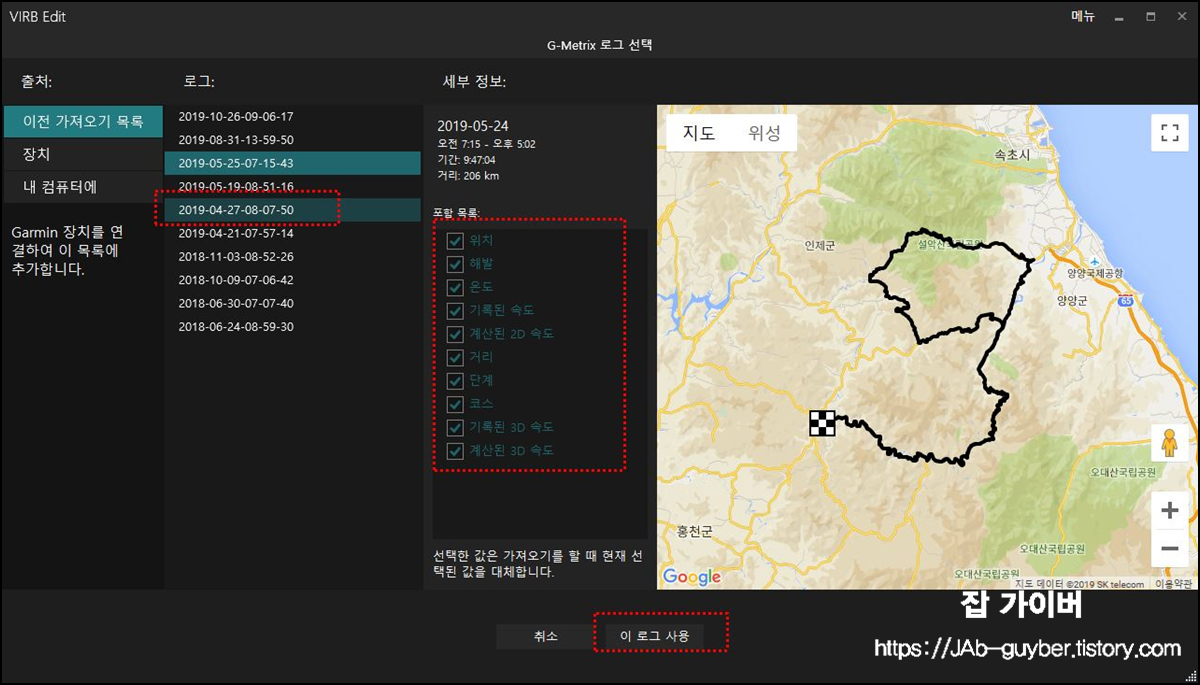Select log 2019-10-26-09-06-17
Screen dimensions: 1200x685
tap(293, 116)
